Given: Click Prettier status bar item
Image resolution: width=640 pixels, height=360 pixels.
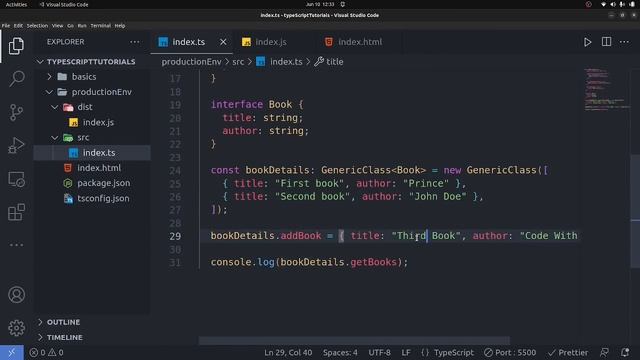Looking at the screenshot, I should pyautogui.click(x=568, y=352).
